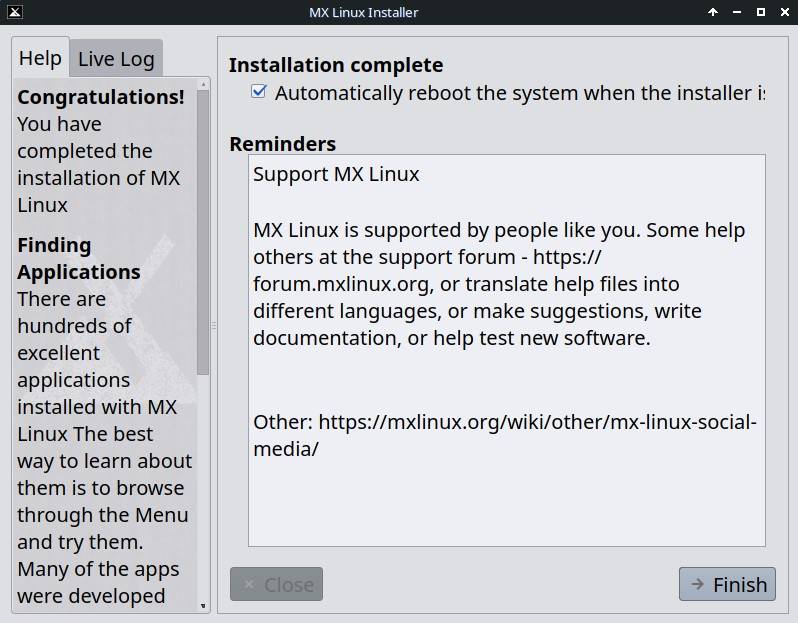Viewport: 798px width, 623px height.
Task: Click the arrow icon on Finish button
Action: tap(697, 585)
